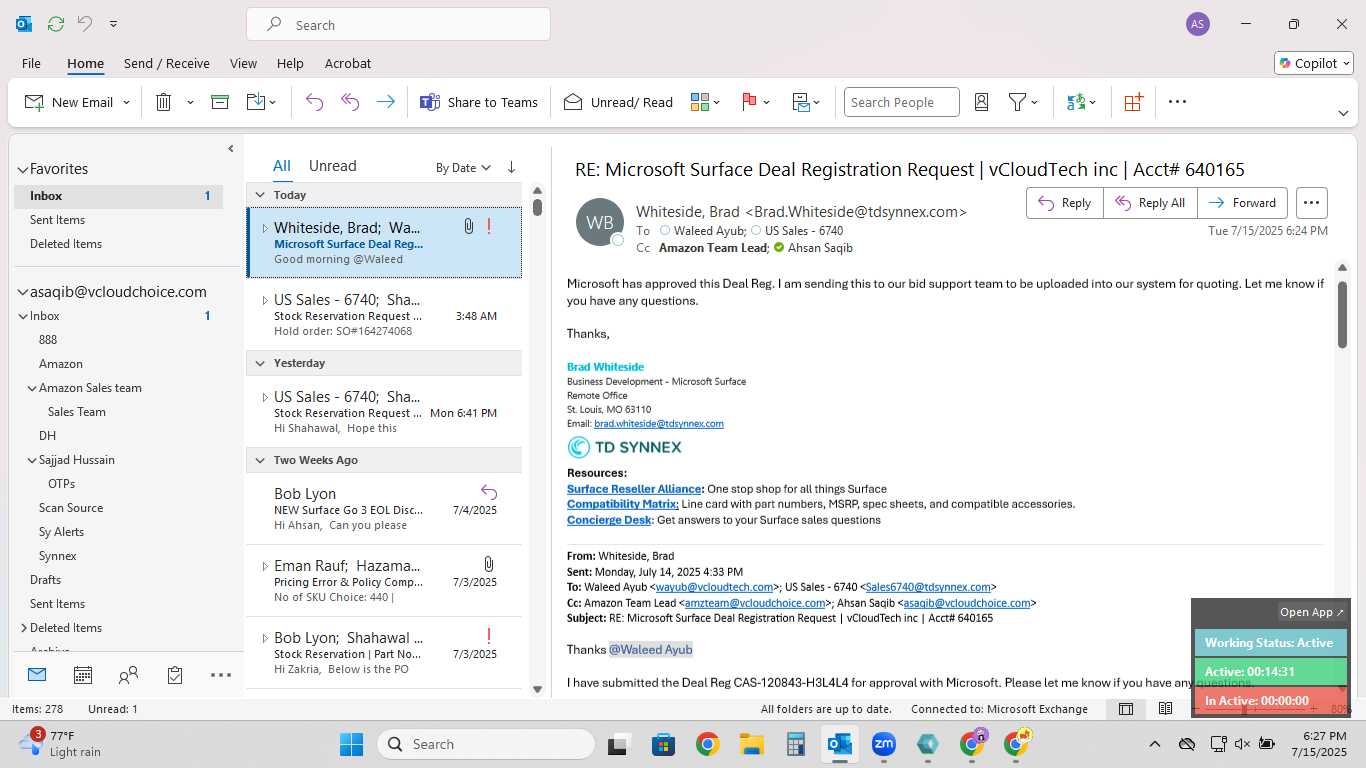Collapse the Sajjad Hussain folder
This screenshot has width=1366, height=768.
coord(32,460)
